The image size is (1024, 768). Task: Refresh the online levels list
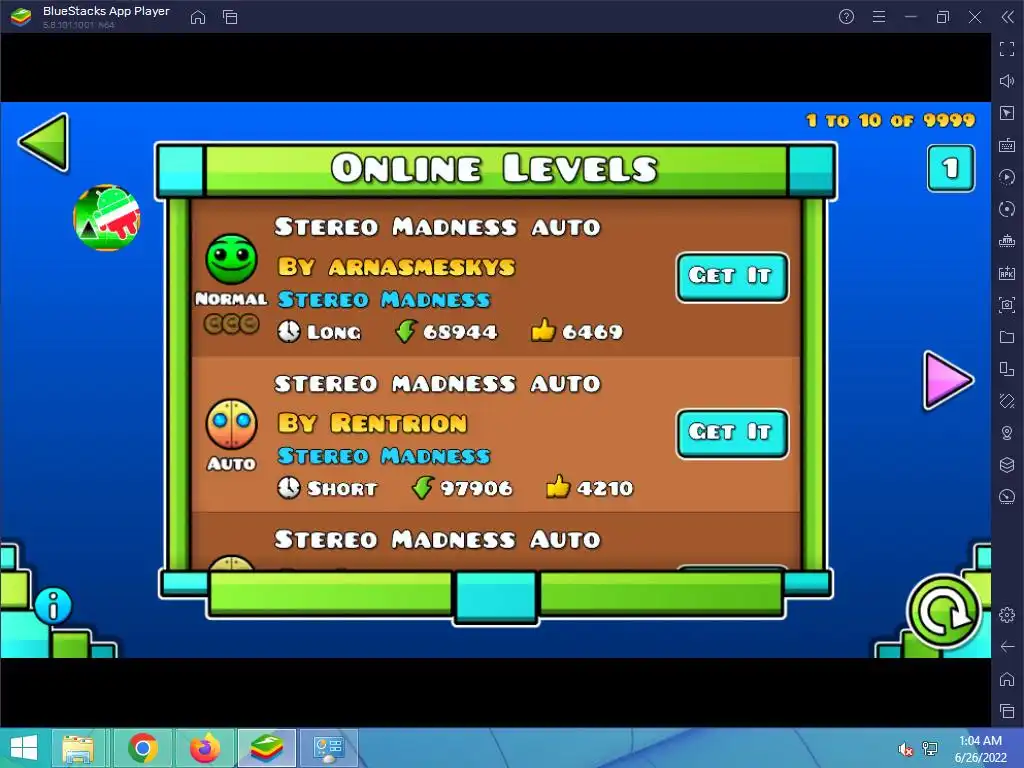coord(944,611)
